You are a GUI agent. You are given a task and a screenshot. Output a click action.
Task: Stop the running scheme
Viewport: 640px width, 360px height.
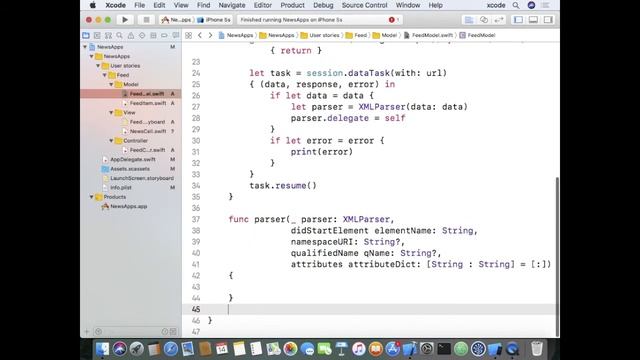point(146,20)
